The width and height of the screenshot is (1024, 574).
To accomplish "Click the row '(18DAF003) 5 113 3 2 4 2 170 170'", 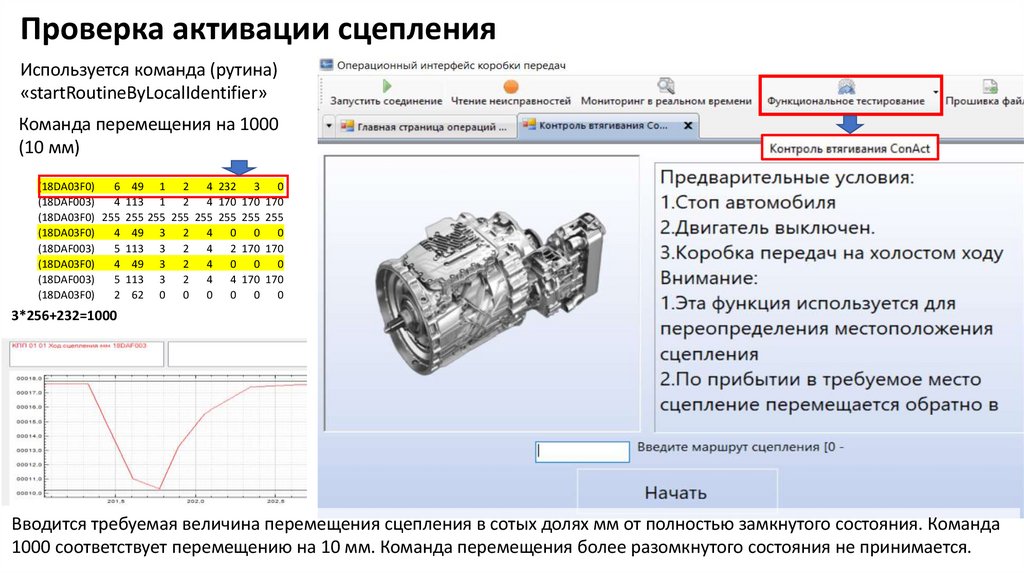I will coord(161,249).
